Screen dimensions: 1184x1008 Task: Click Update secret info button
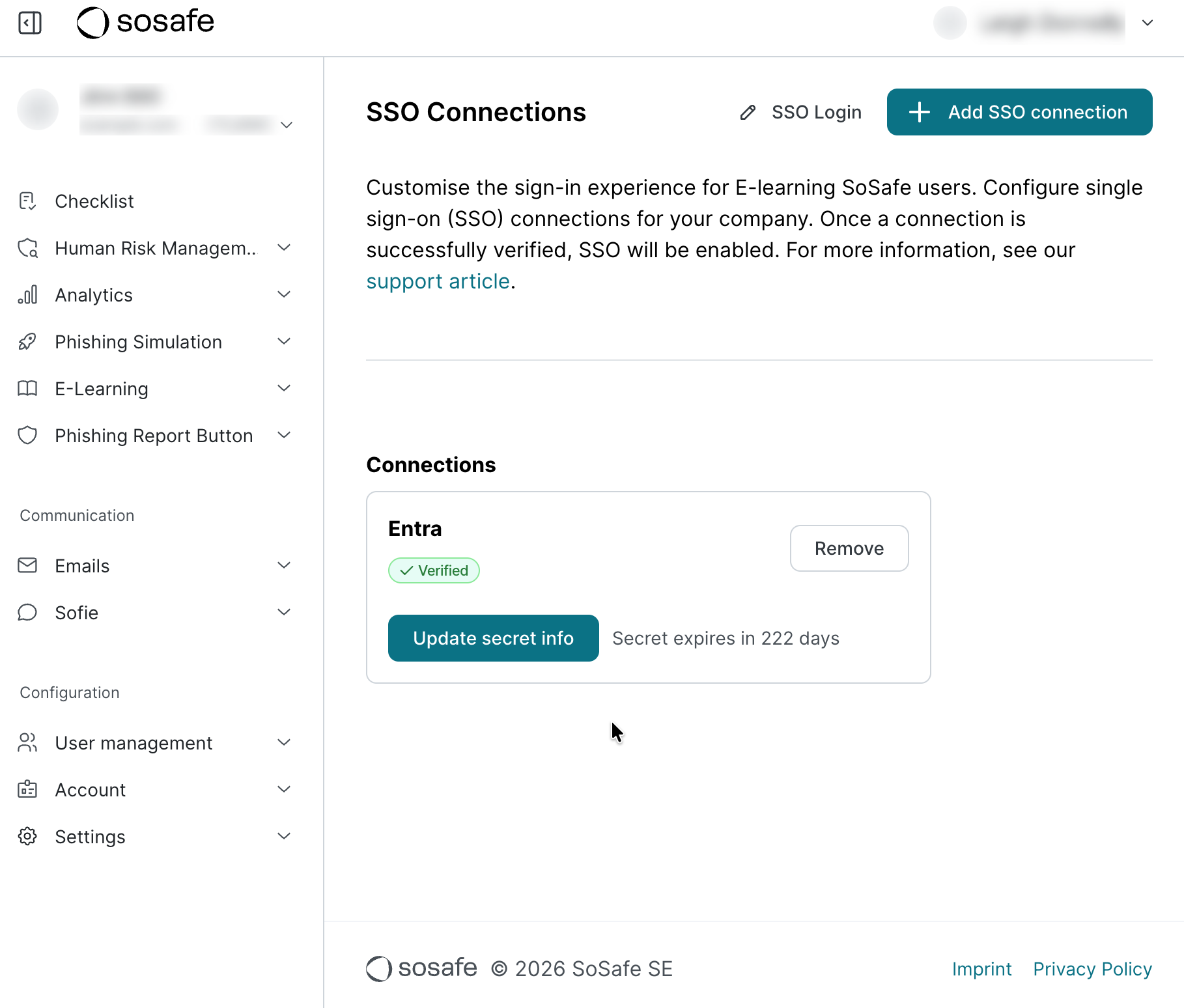click(493, 638)
